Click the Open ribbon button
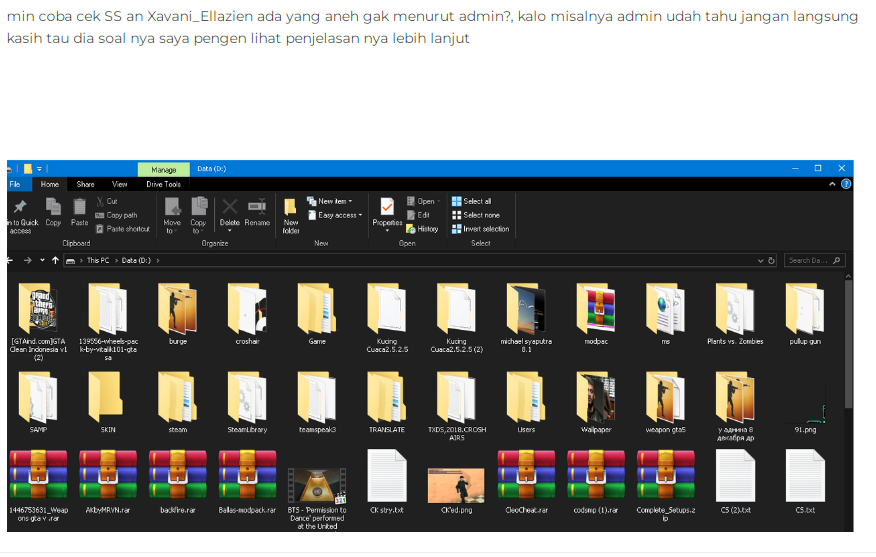The image size is (876, 557). [423, 201]
